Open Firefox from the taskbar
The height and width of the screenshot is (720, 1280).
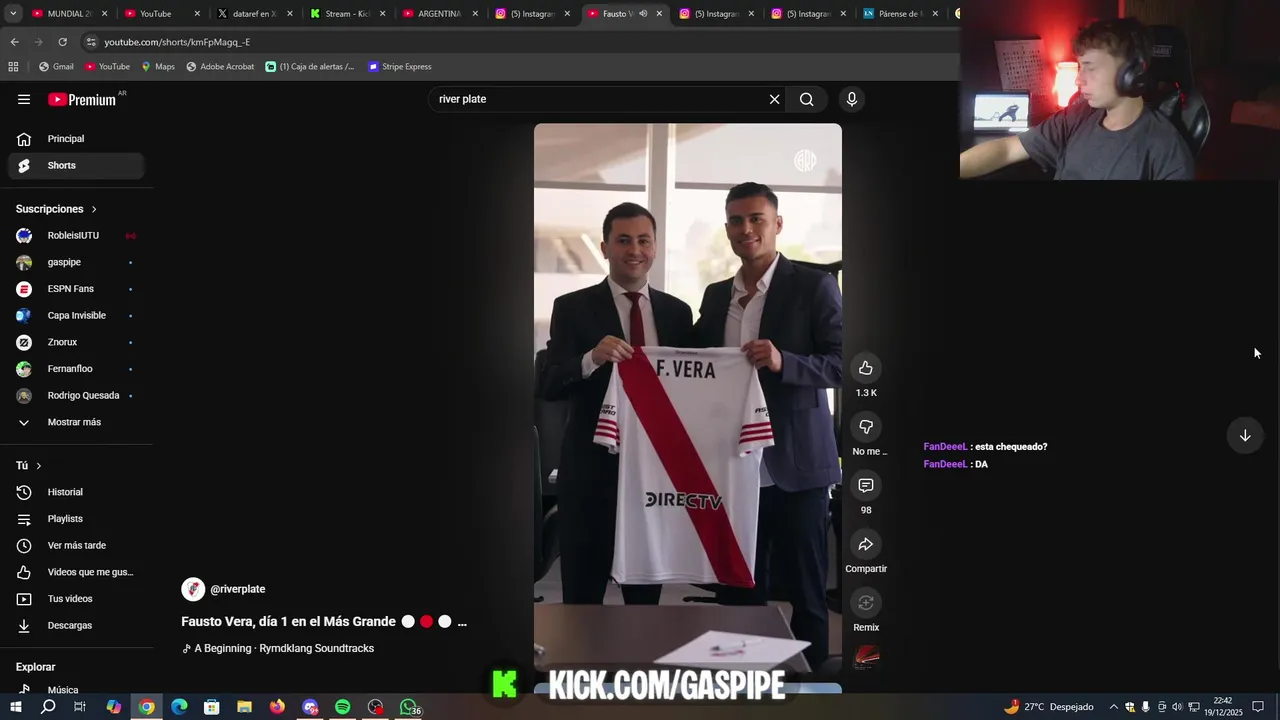(277, 707)
